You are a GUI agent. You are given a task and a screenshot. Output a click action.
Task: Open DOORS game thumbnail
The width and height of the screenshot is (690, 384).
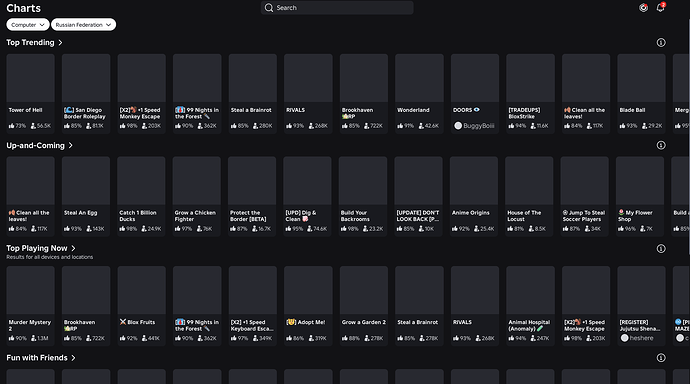point(475,78)
